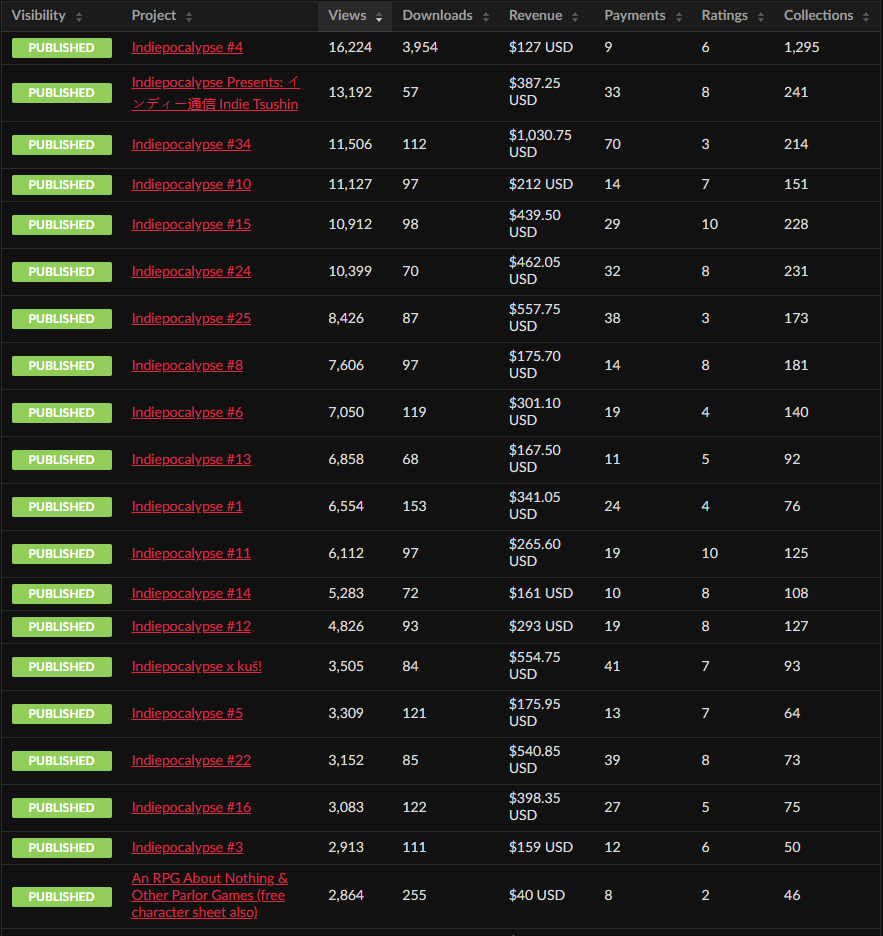Sort by the Downloads column header
Image resolution: width=883 pixels, height=936 pixels.
pyautogui.click(x=445, y=16)
